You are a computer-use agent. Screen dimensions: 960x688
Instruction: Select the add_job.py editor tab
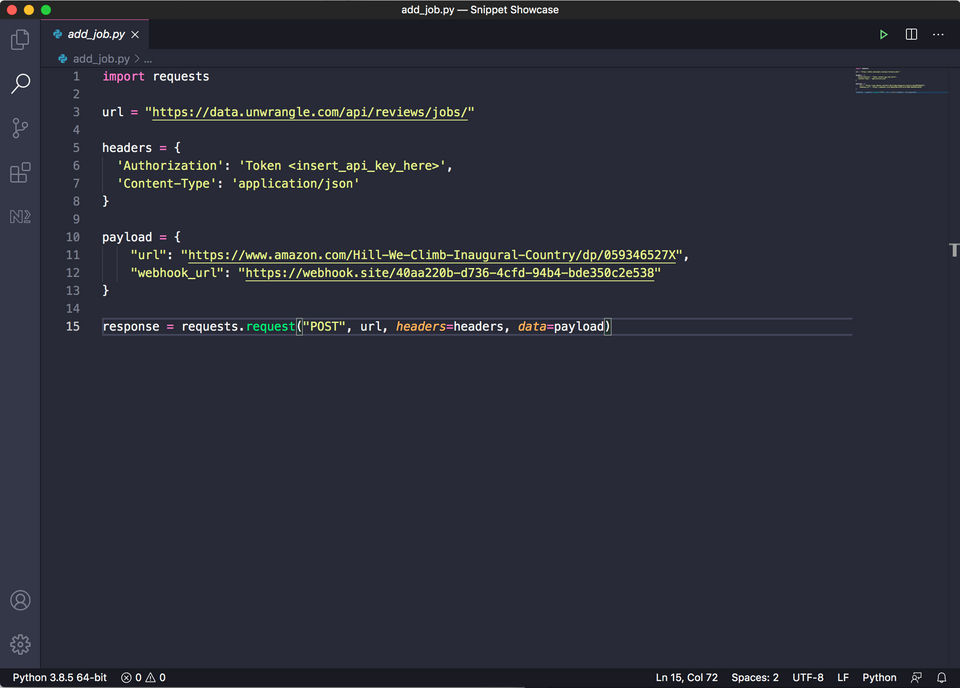(94, 34)
